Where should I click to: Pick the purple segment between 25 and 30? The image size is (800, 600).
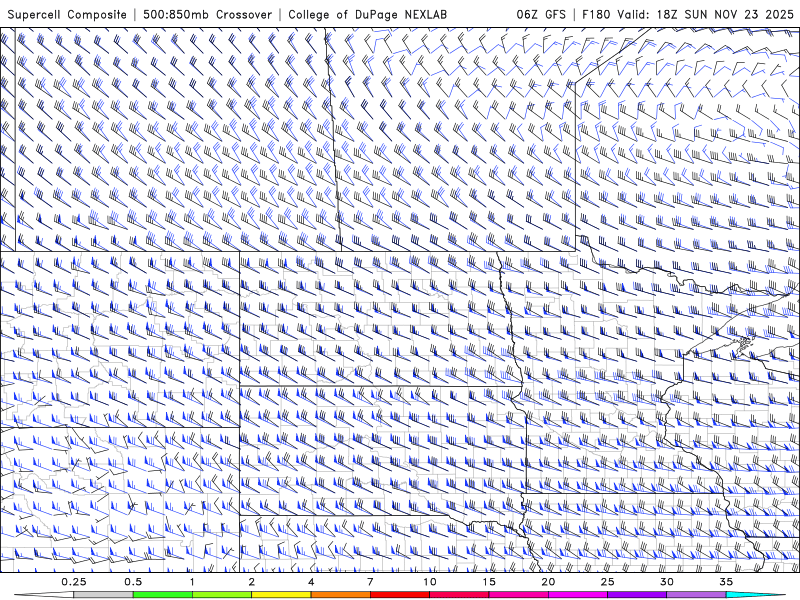(637, 595)
